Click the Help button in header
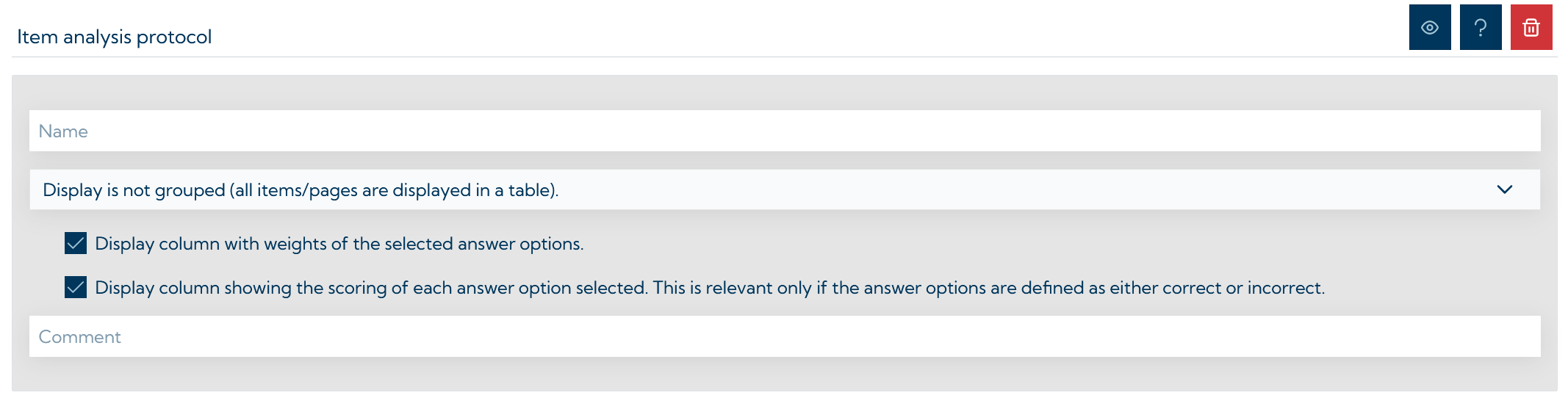This screenshot has height=398, width=1568. pyautogui.click(x=1480, y=28)
